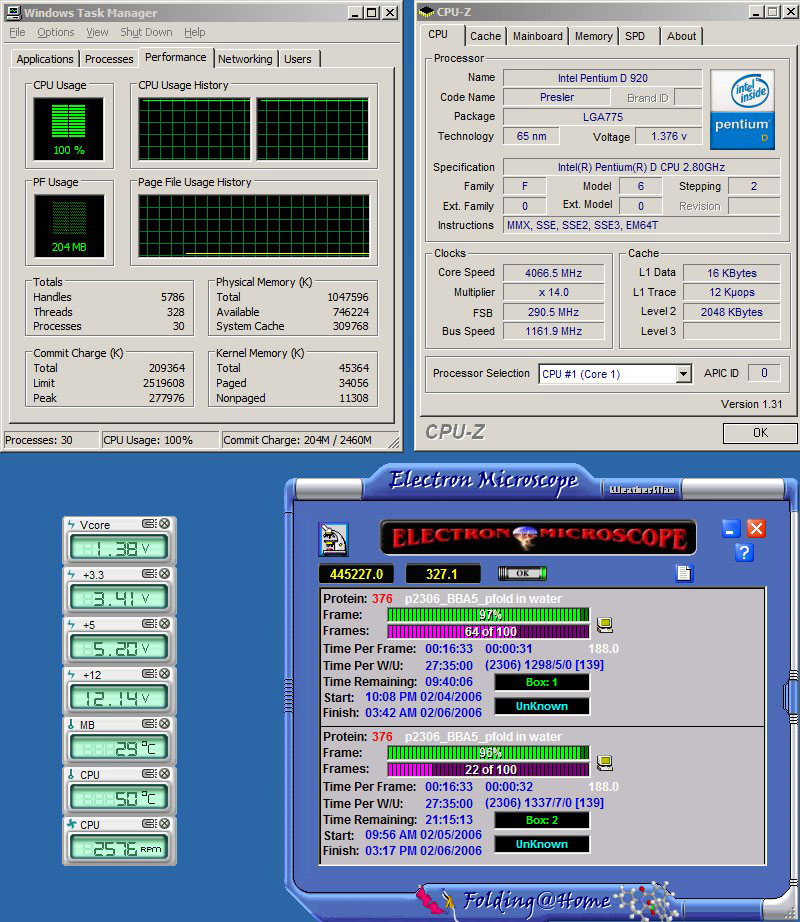Click the Task Manager title bar icon
Viewport: 800px width, 922px height.
[x=14, y=12]
